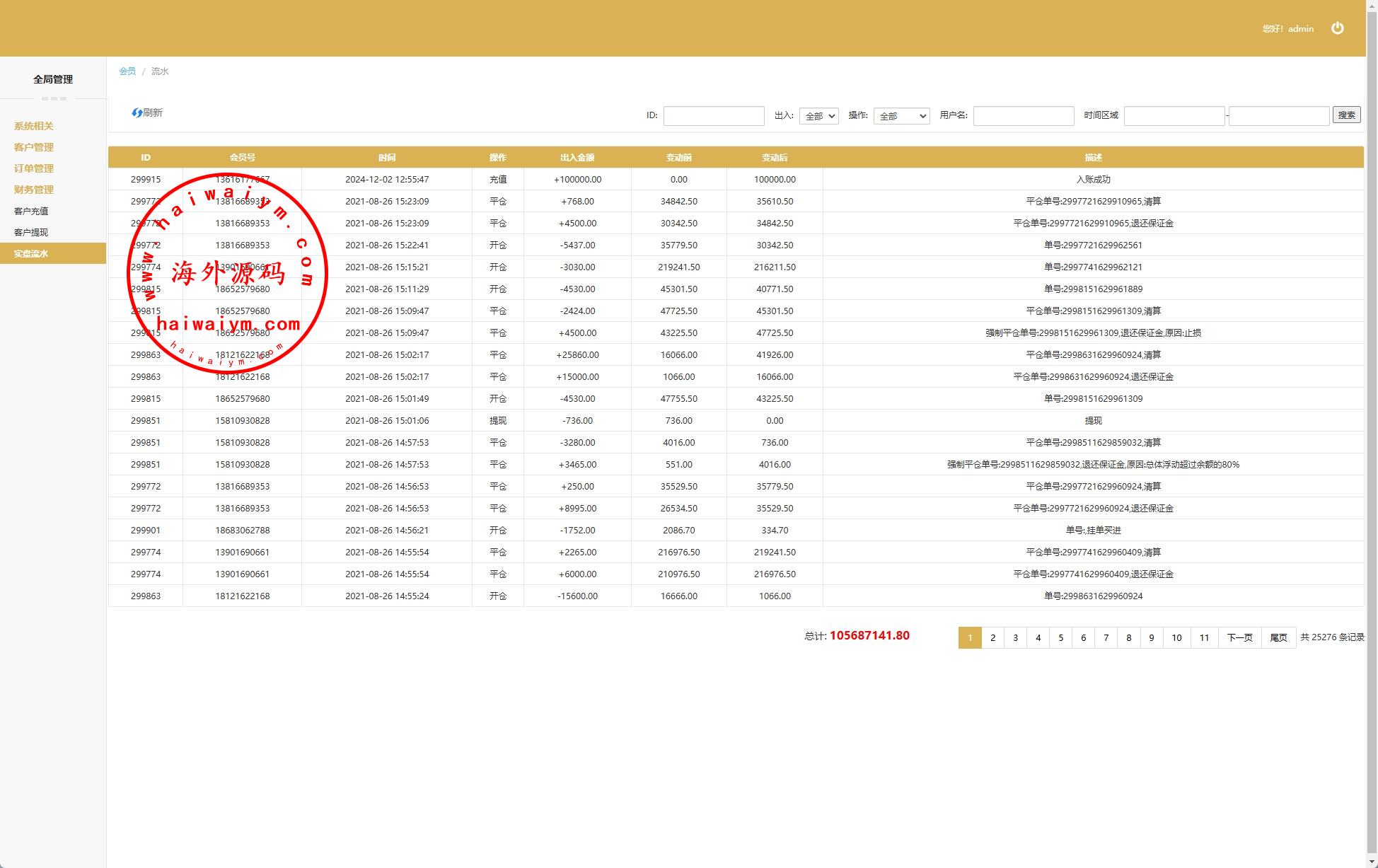The image size is (1378, 868).
Task: Click the end time range field
Action: pyautogui.click(x=1278, y=116)
